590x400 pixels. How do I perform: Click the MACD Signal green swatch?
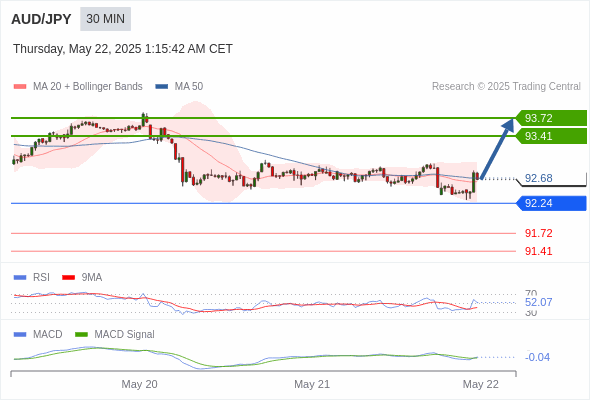coord(81,335)
